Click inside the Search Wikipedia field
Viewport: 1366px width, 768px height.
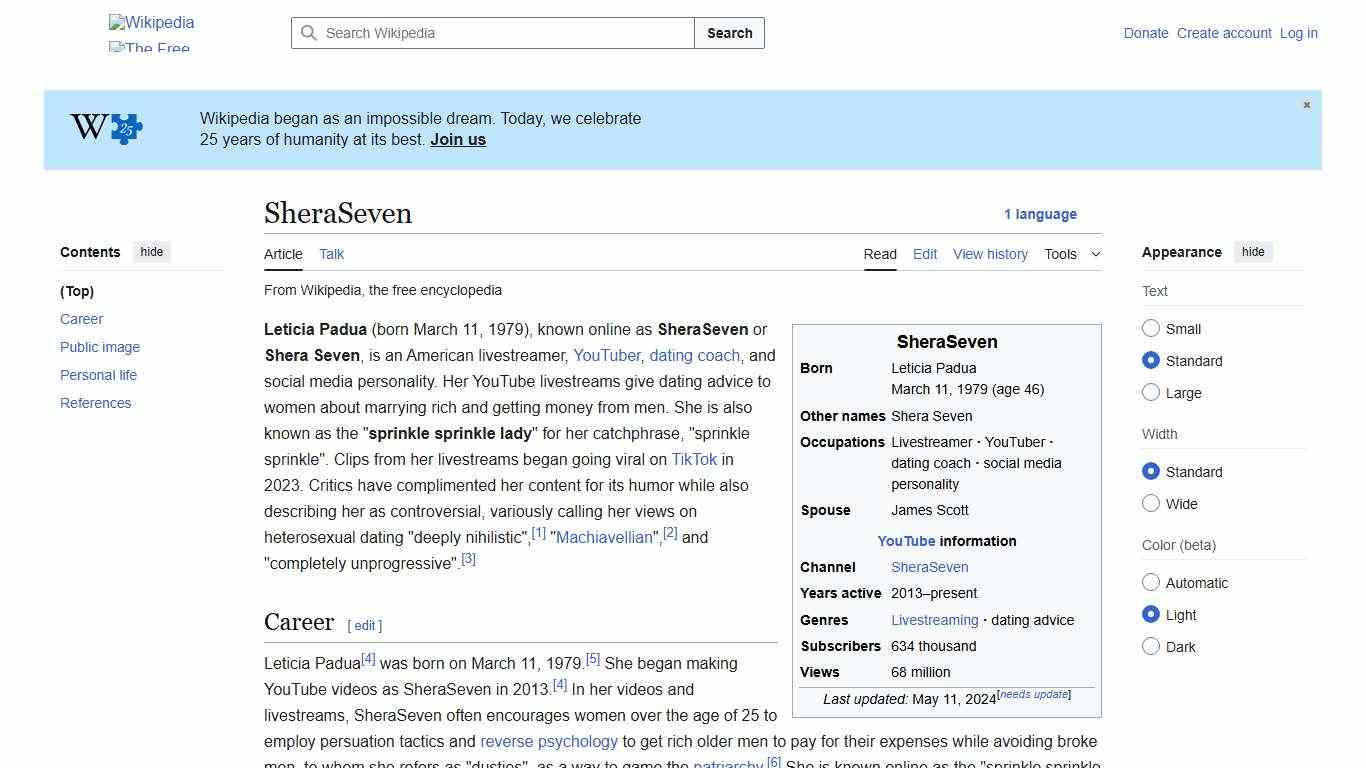tap(490, 33)
